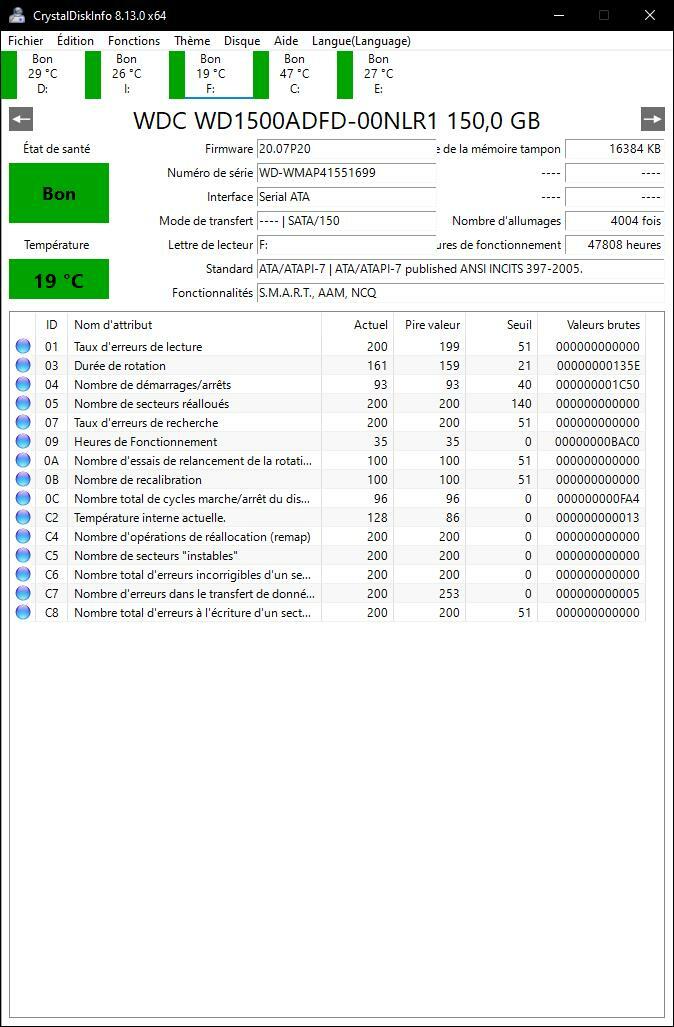Click status orb for attribute C2 temperature

(23, 517)
